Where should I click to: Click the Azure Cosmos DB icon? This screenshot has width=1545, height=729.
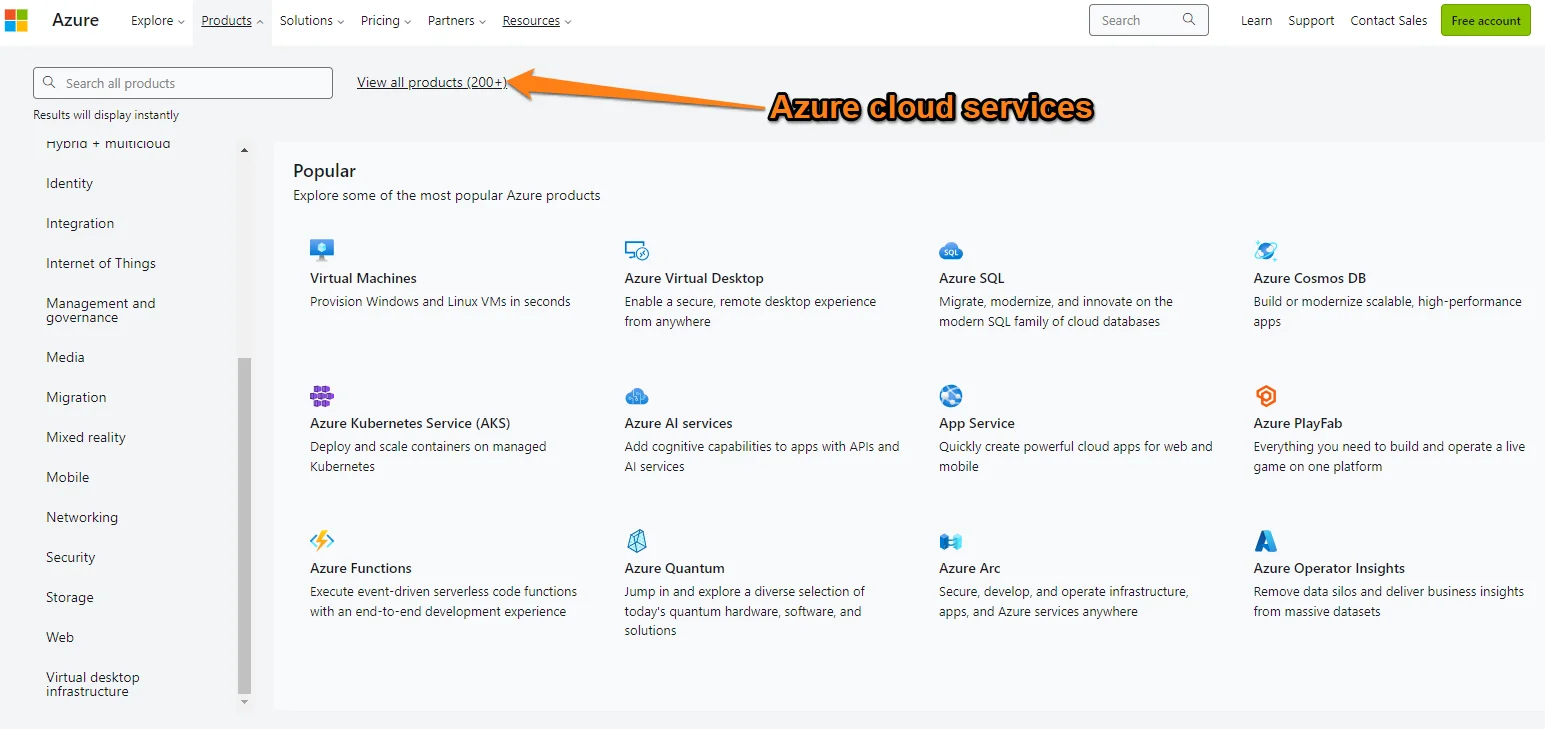point(1266,250)
